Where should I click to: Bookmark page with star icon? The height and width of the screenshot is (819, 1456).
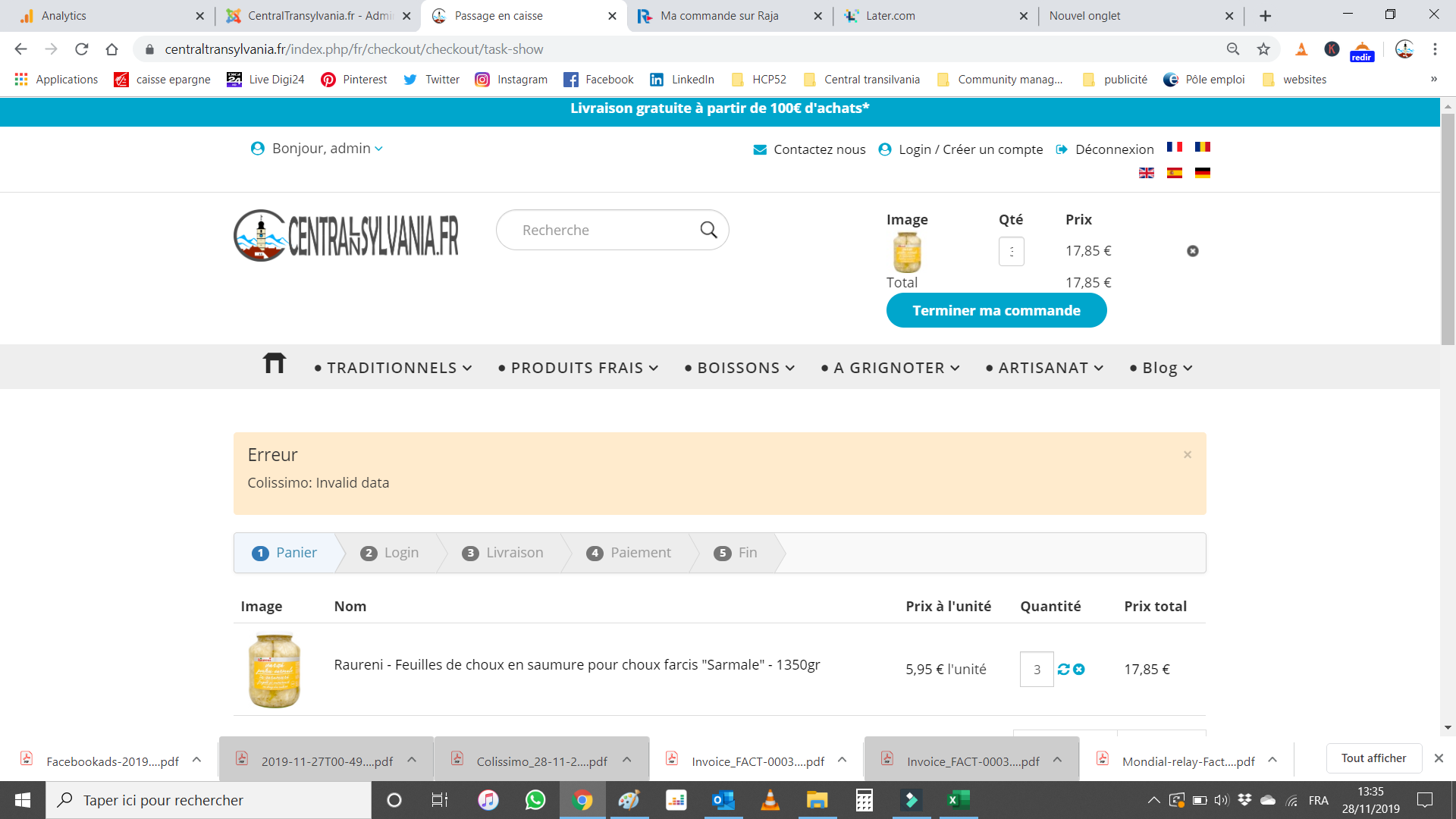(x=1263, y=49)
